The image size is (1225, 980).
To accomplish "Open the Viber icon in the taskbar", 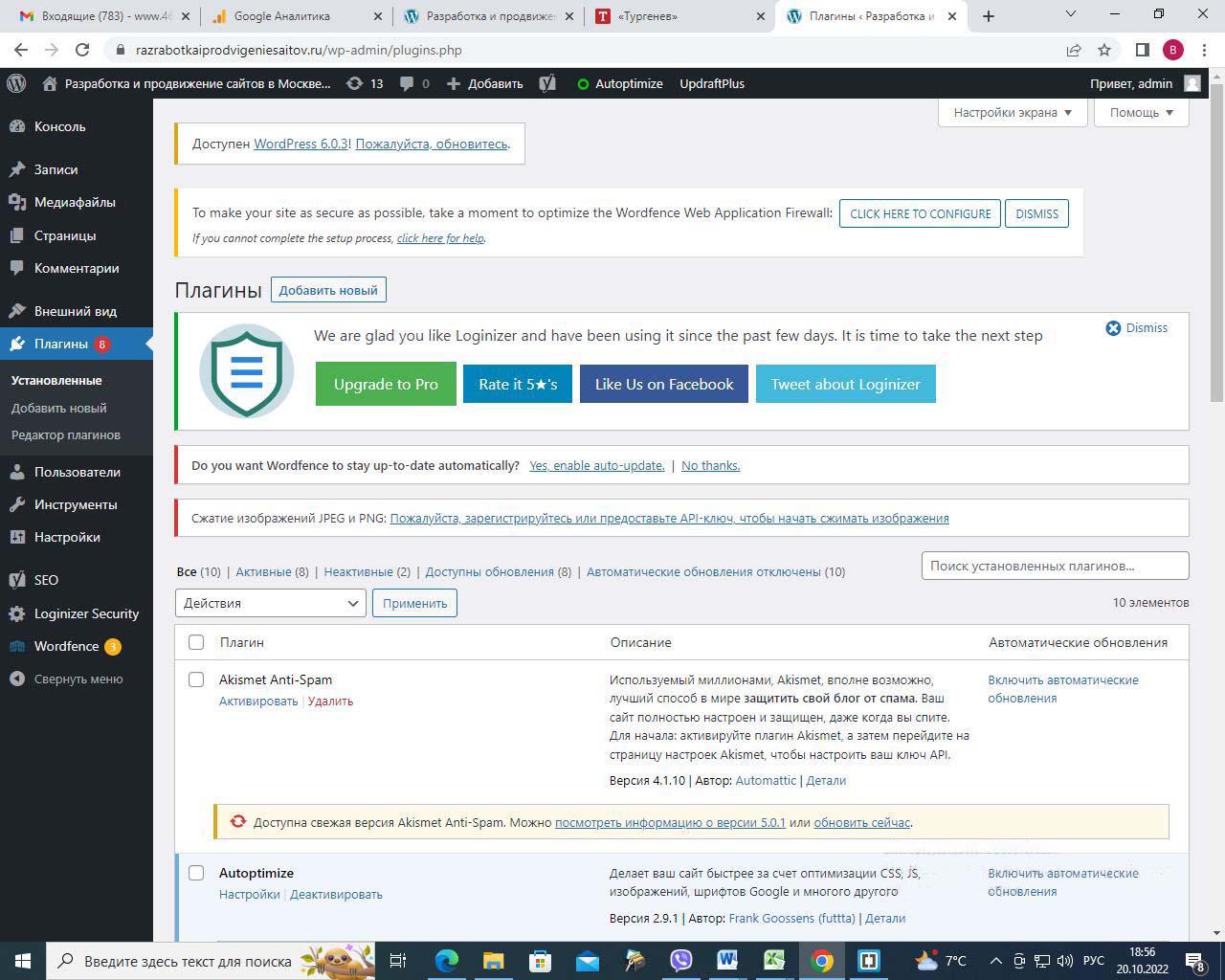I will coord(680,960).
